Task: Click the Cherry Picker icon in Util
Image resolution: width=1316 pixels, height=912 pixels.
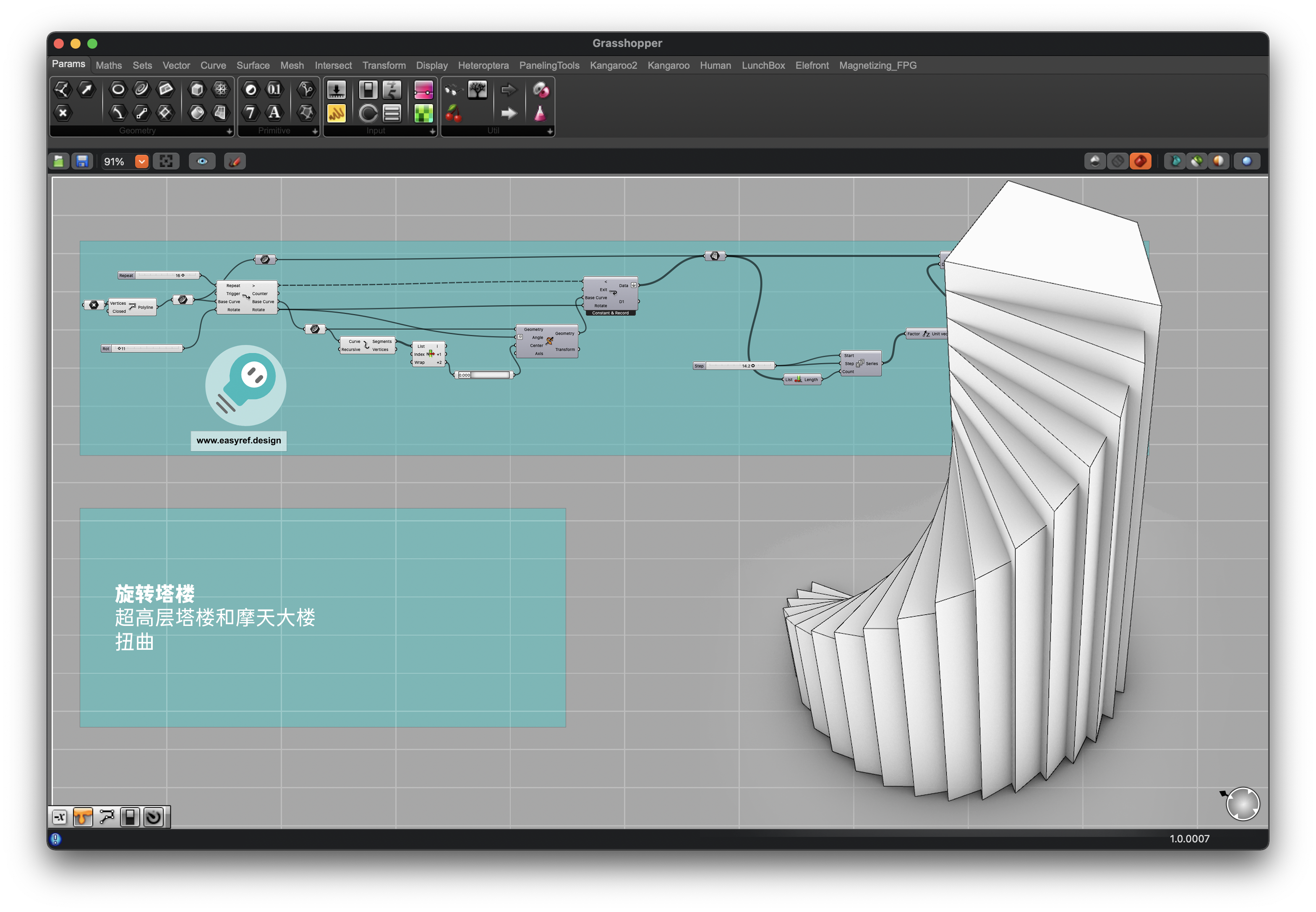Action: (453, 113)
